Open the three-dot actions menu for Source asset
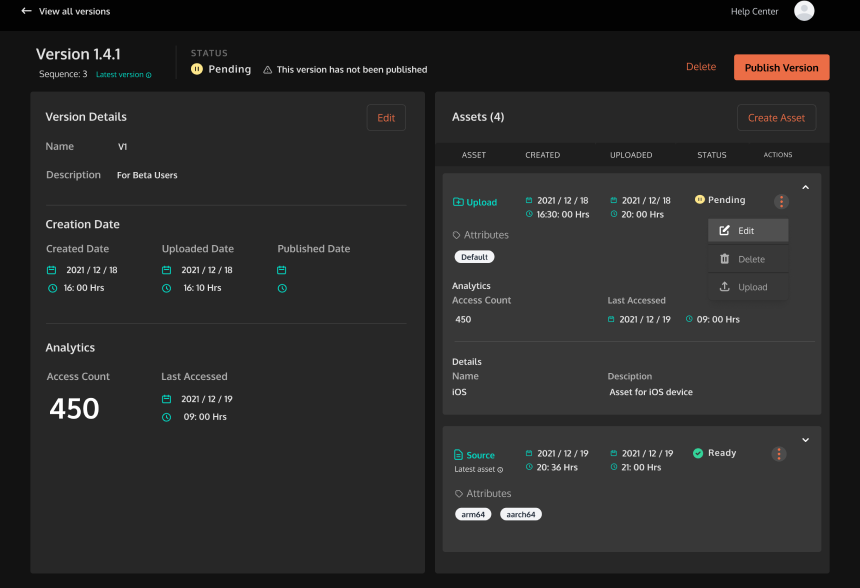The image size is (860, 588). coord(778,454)
